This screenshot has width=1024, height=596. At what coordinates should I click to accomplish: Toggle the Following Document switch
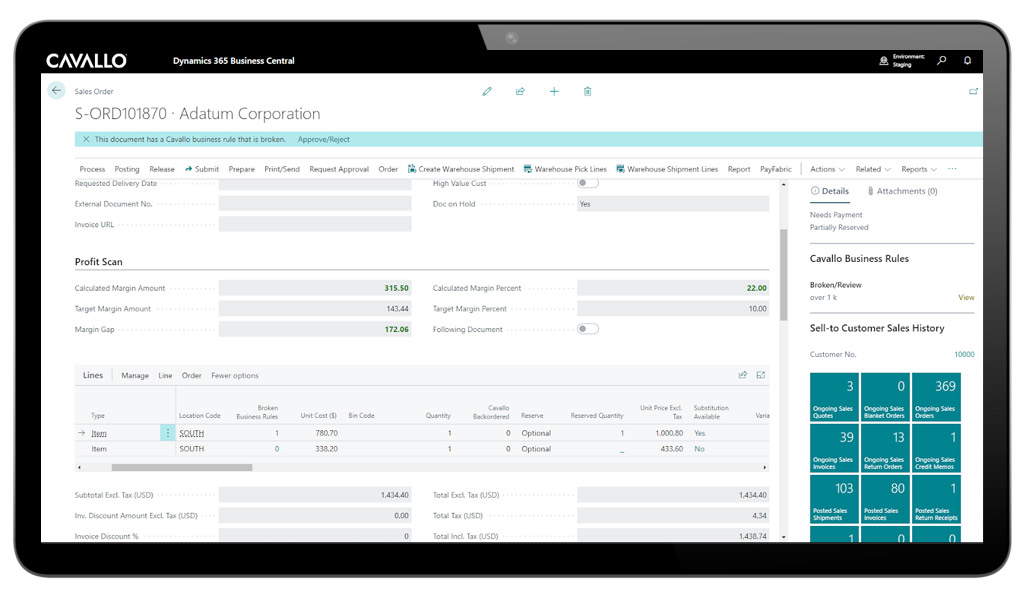click(x=588, y=329)
